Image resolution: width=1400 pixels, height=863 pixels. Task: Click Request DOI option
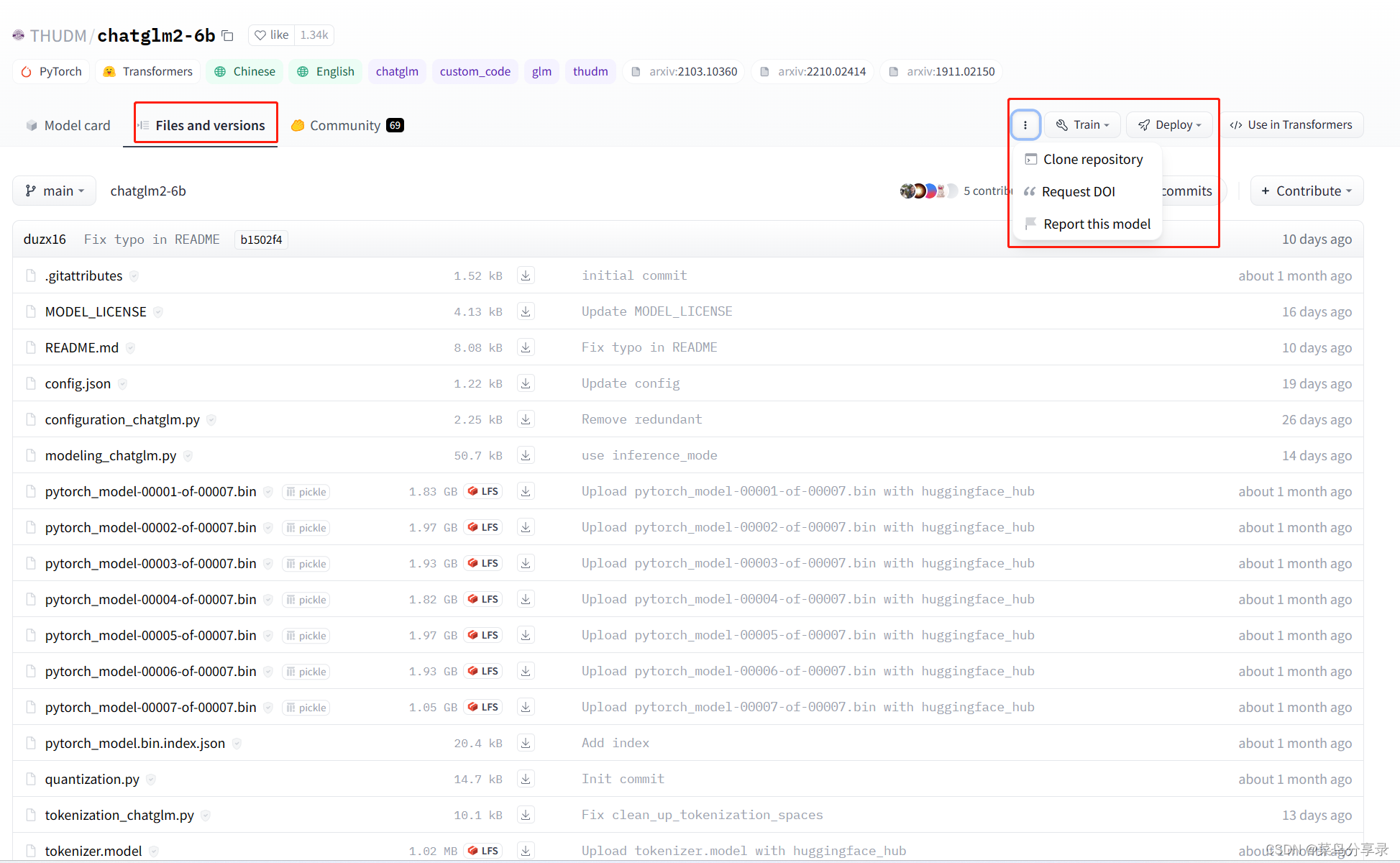[x=1079, y=190]
